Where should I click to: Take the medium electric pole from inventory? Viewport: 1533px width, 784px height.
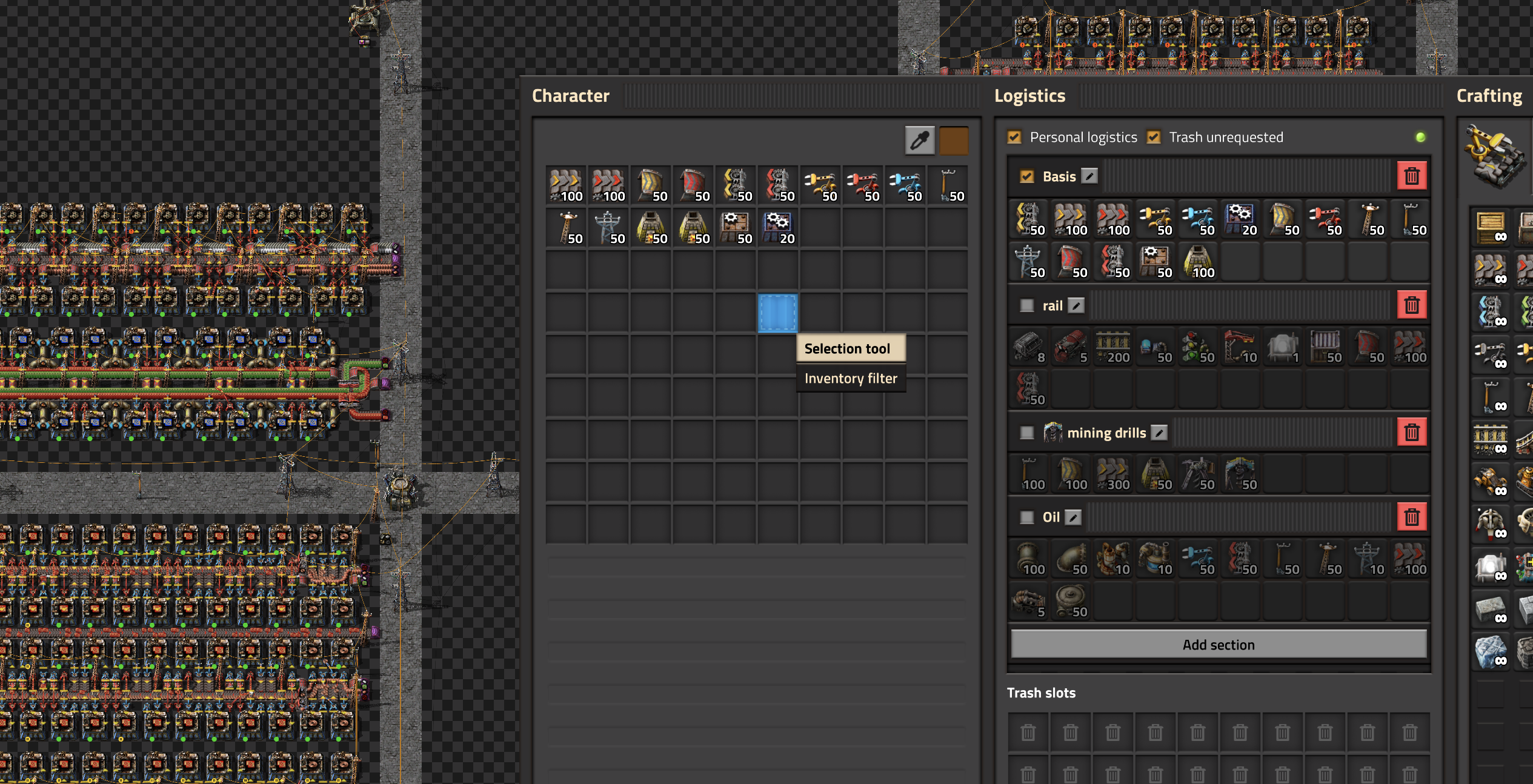coord(566,227)
